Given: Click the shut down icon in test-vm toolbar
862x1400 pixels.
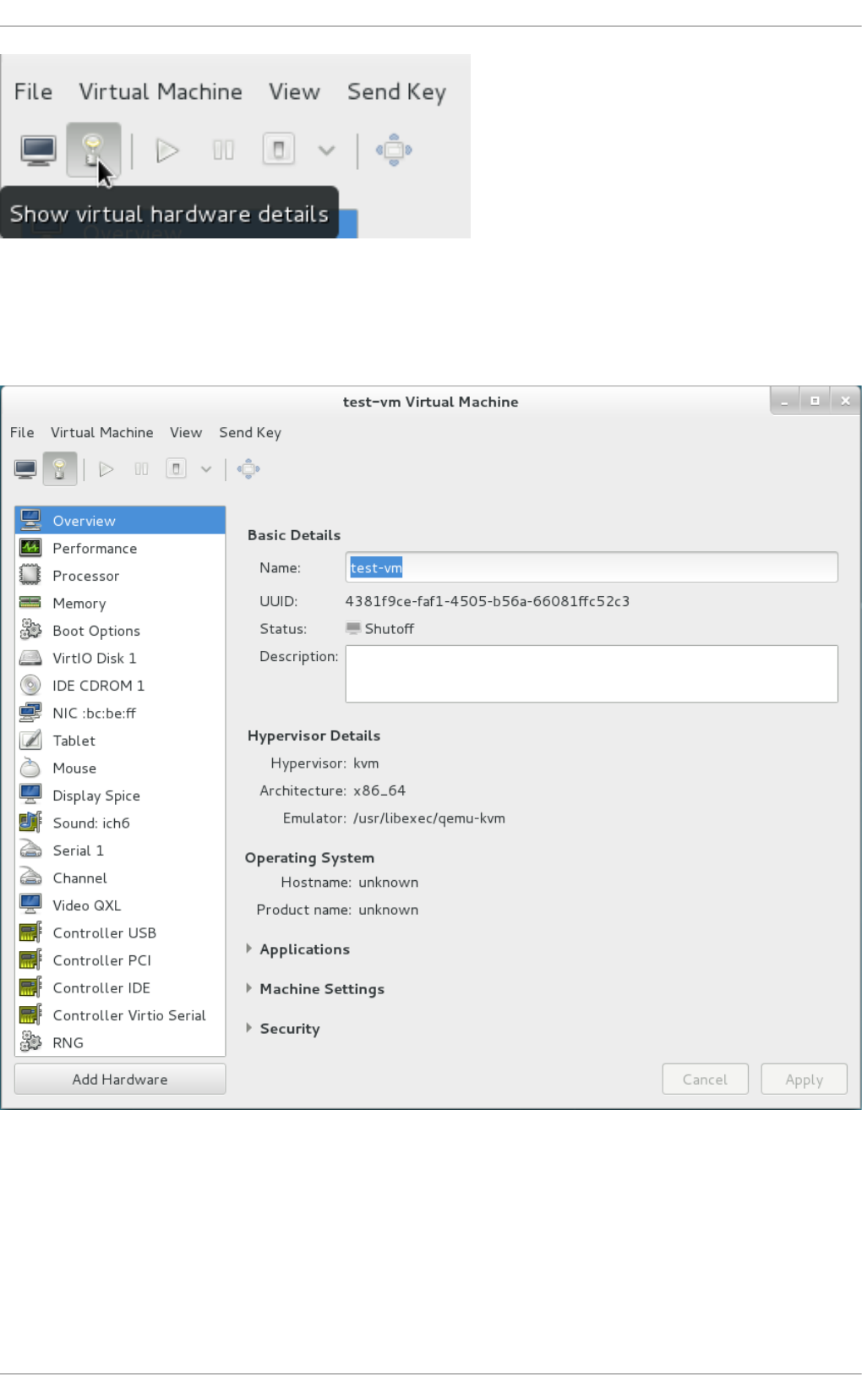Looking at the screenshot, I should click(x=176, y=469).
